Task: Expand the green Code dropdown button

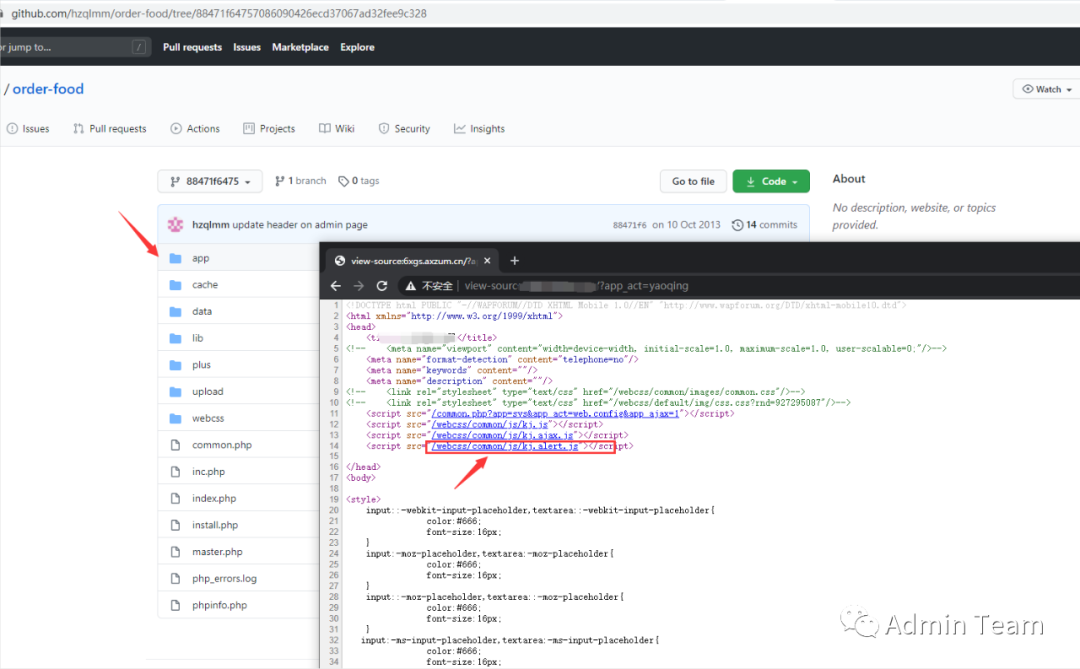Action: click(x=771, y=181)
